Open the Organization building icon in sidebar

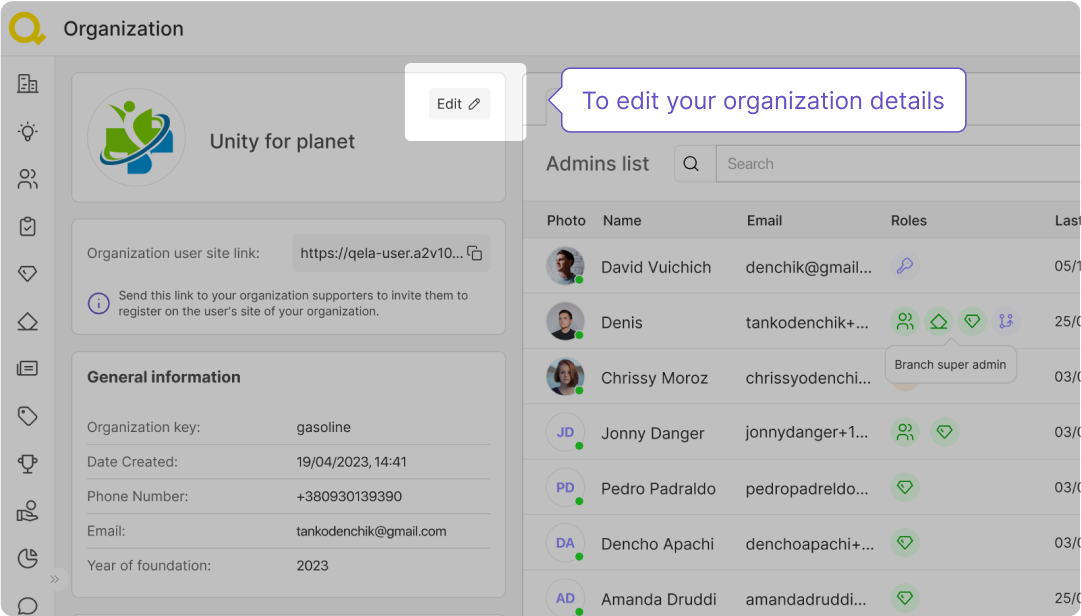coord(28,84)
